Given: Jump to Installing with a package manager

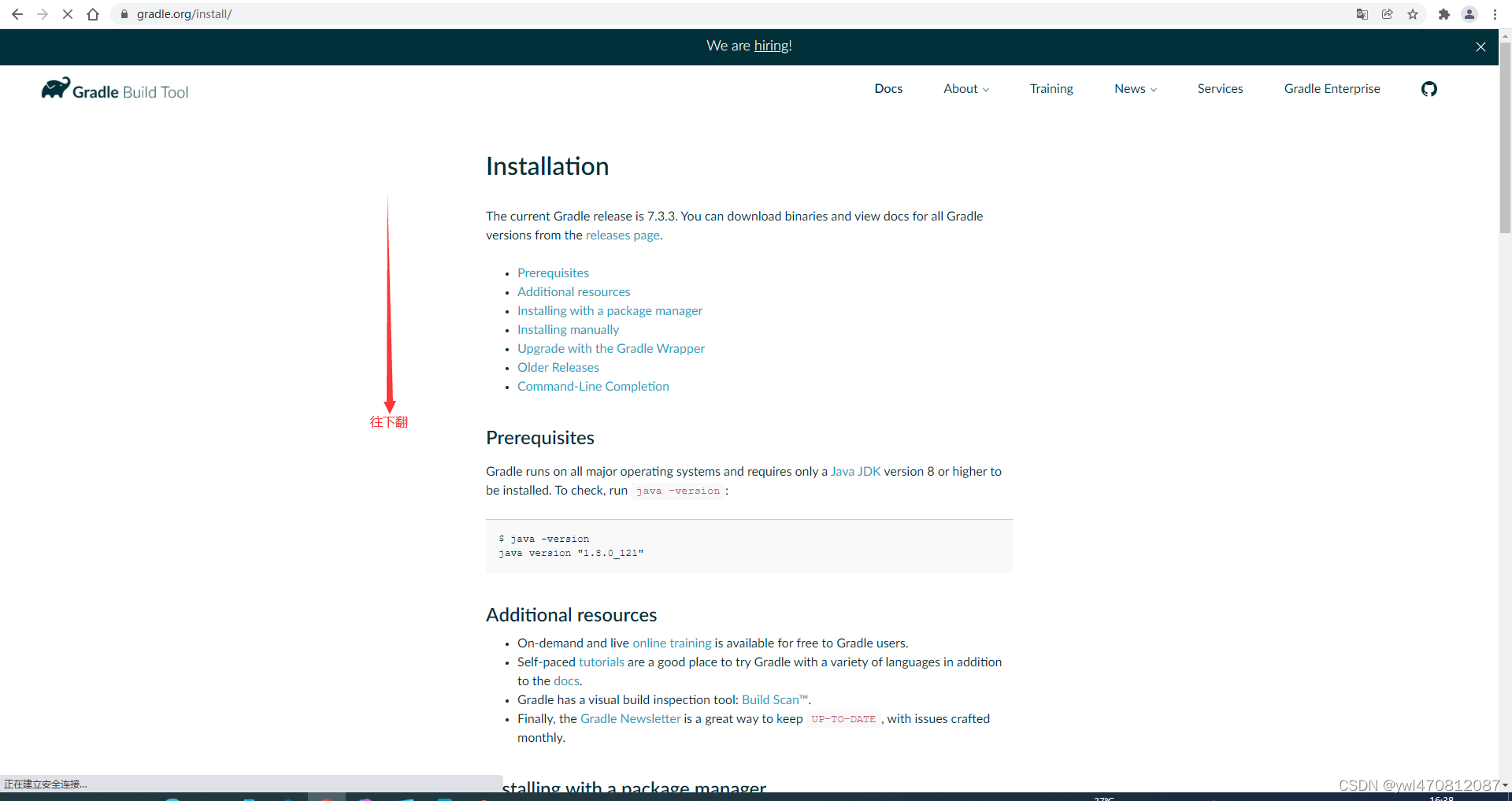Looking at the screenshot, I should tap(610, 311).
